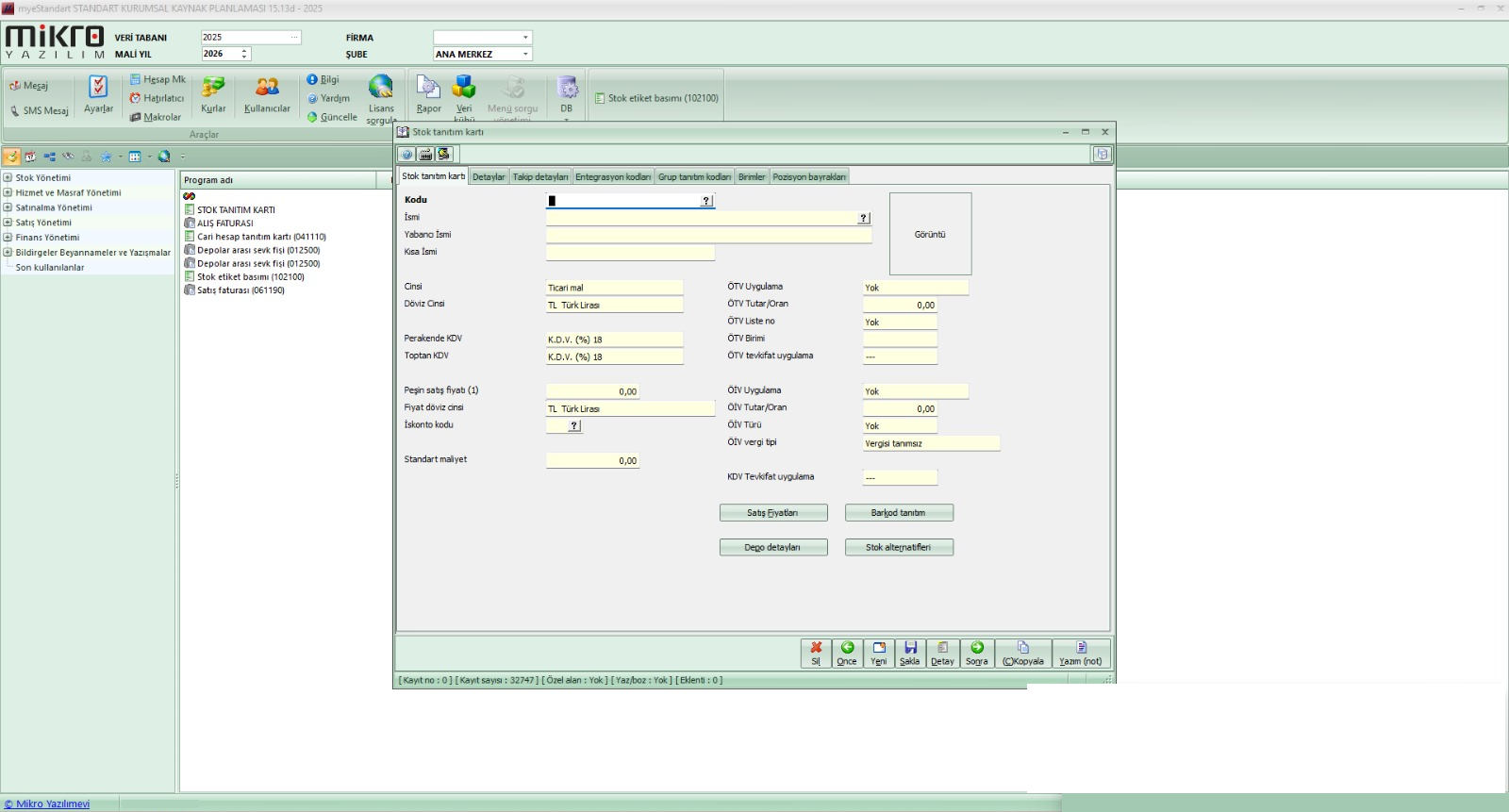Select STOK TANITIM KARTI in program list
1509x812 pixels.
tap(236, 210)
